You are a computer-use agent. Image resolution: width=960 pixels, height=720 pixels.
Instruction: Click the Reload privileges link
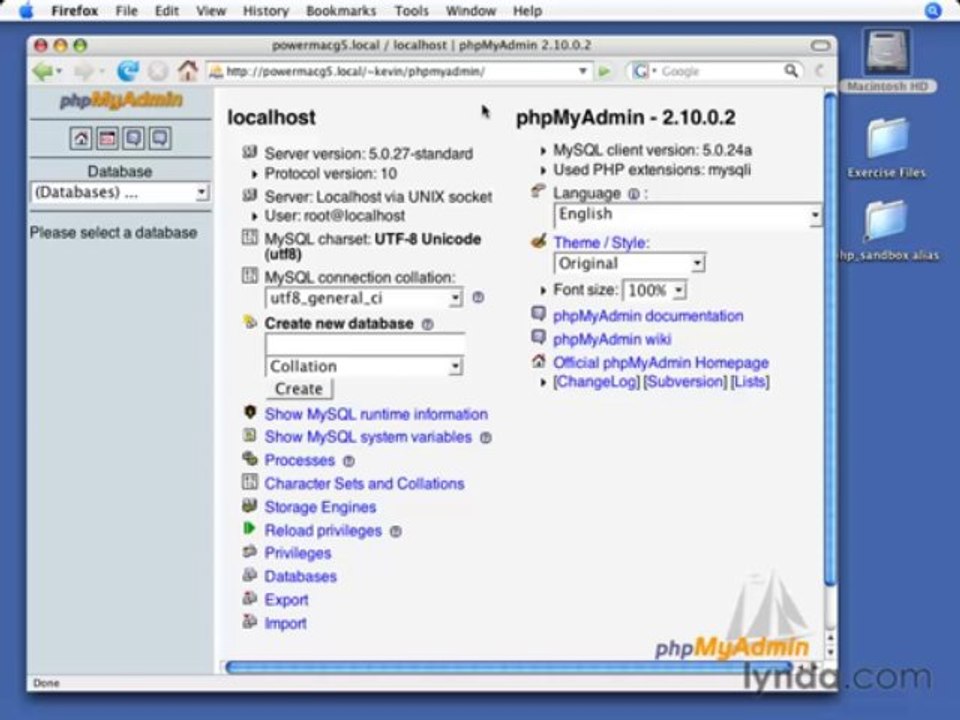[323, 531]
